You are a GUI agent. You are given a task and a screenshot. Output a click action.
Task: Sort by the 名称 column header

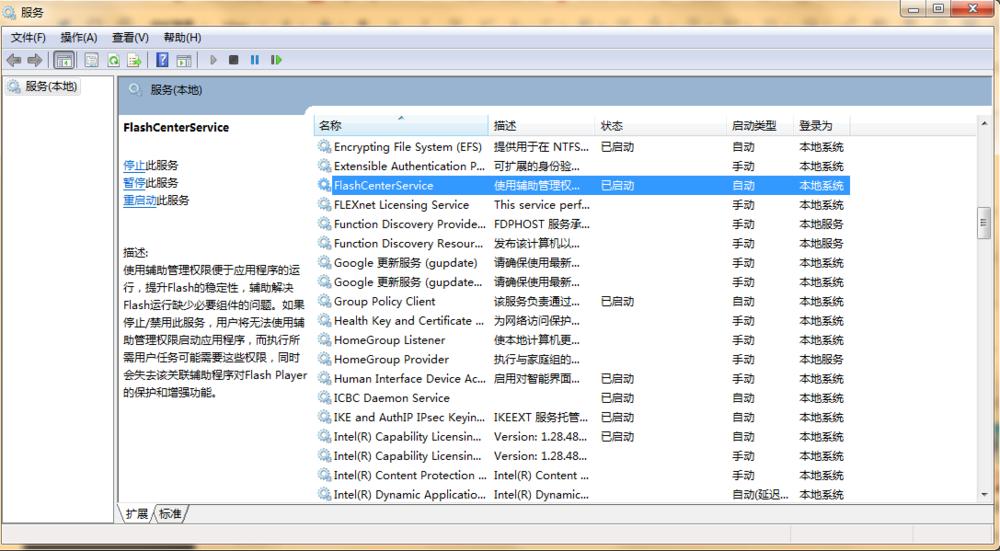click(401, 126)
